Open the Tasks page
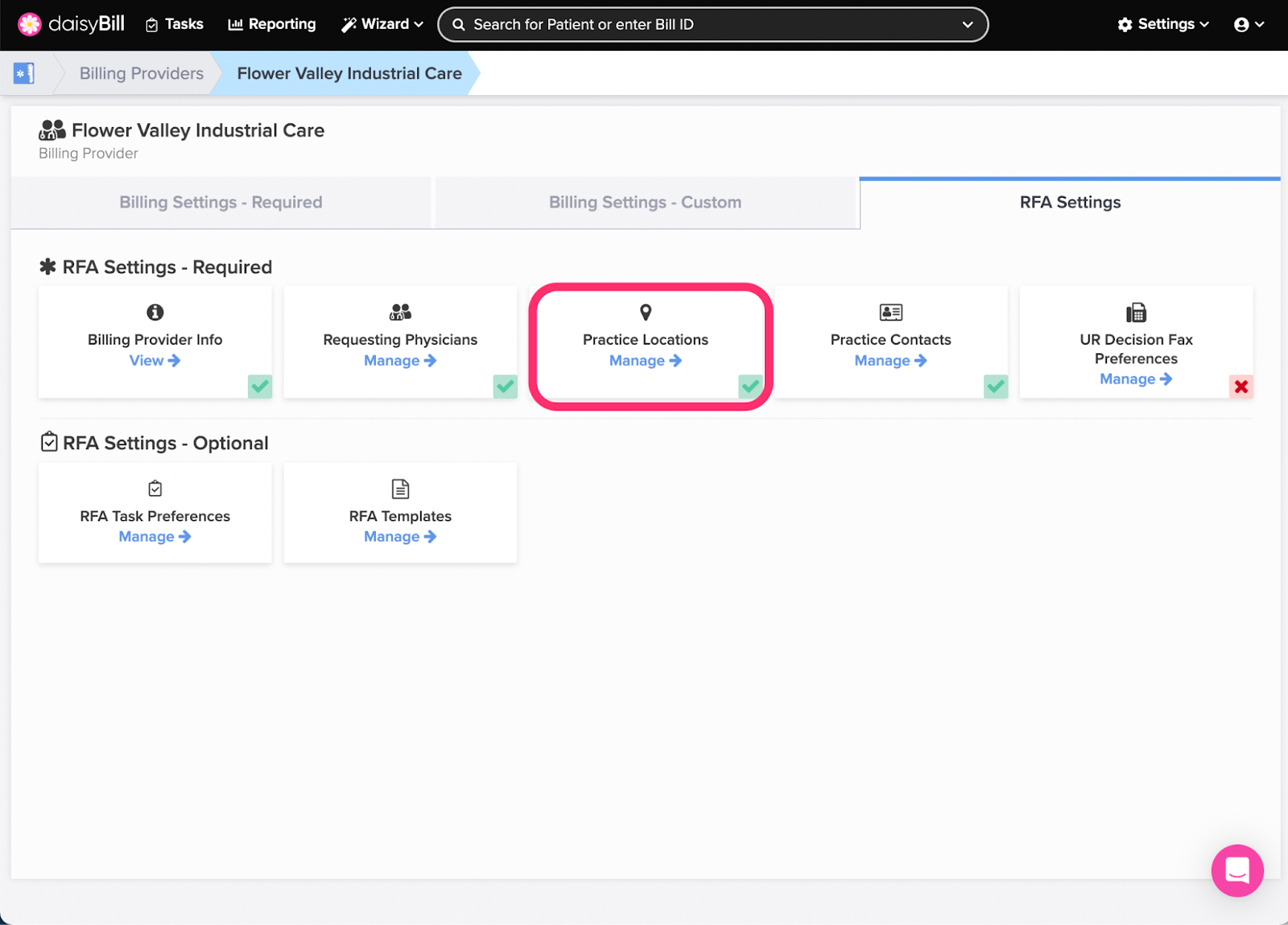Image resolution: width=1288 pixels, height=925 pixels. [x=175, y=24]
